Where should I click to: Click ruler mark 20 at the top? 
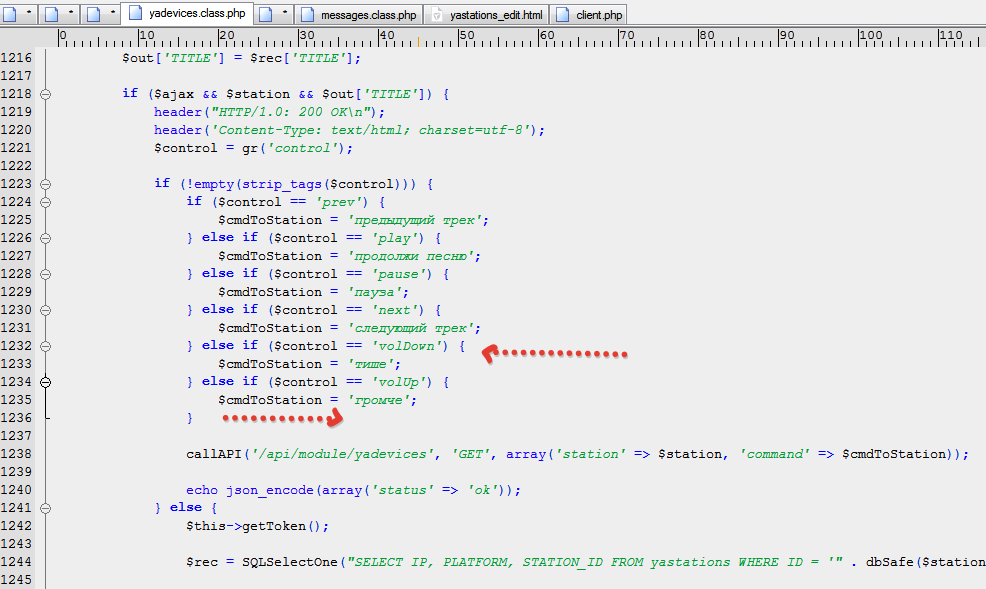tap(226, 36)
